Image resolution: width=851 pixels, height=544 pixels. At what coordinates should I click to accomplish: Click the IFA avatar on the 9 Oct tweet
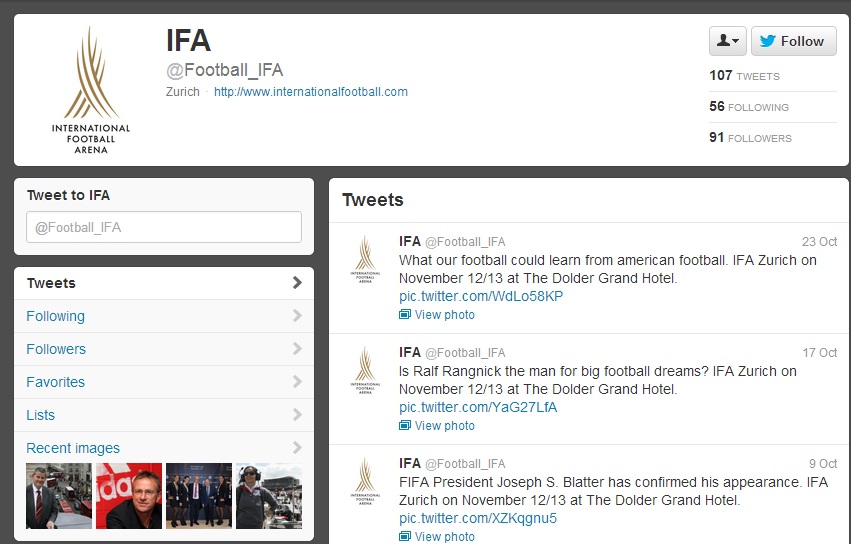[x=365, y=482]
